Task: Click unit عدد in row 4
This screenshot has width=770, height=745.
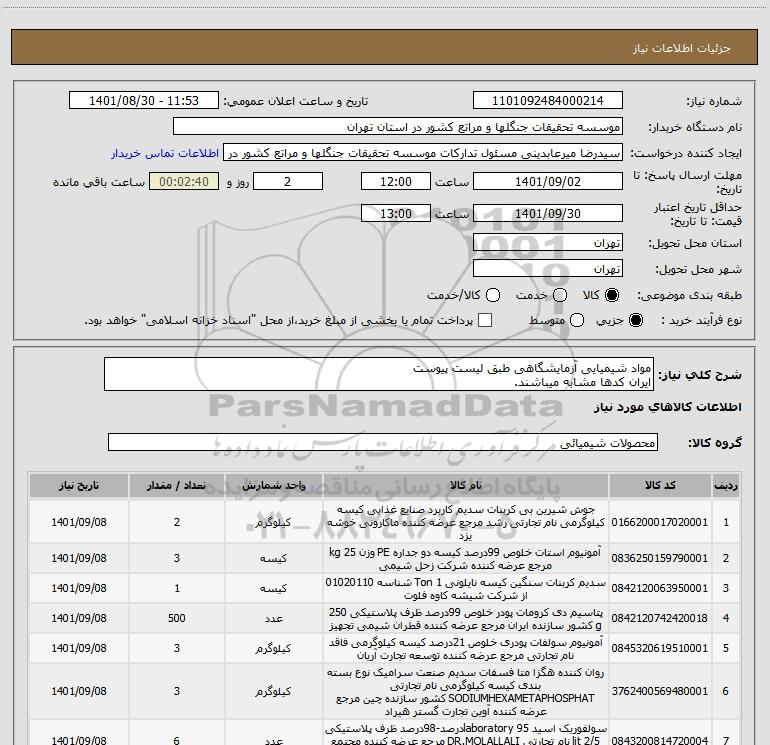Action: 274,618
